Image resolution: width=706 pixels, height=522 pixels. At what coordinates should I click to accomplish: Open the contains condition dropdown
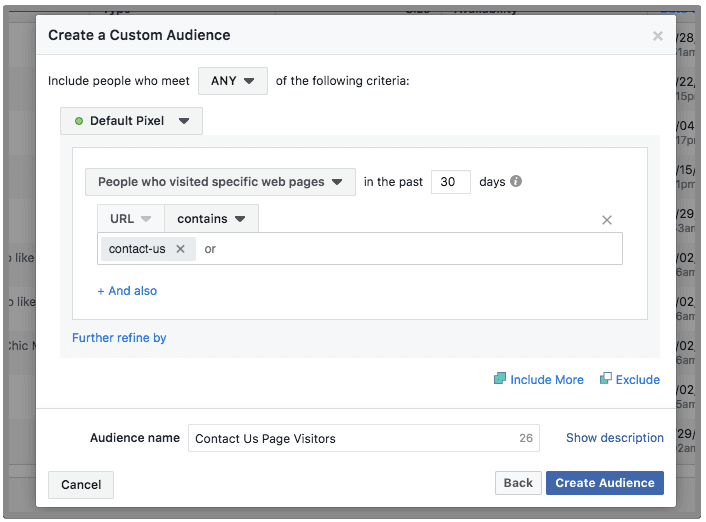(211, 219)
